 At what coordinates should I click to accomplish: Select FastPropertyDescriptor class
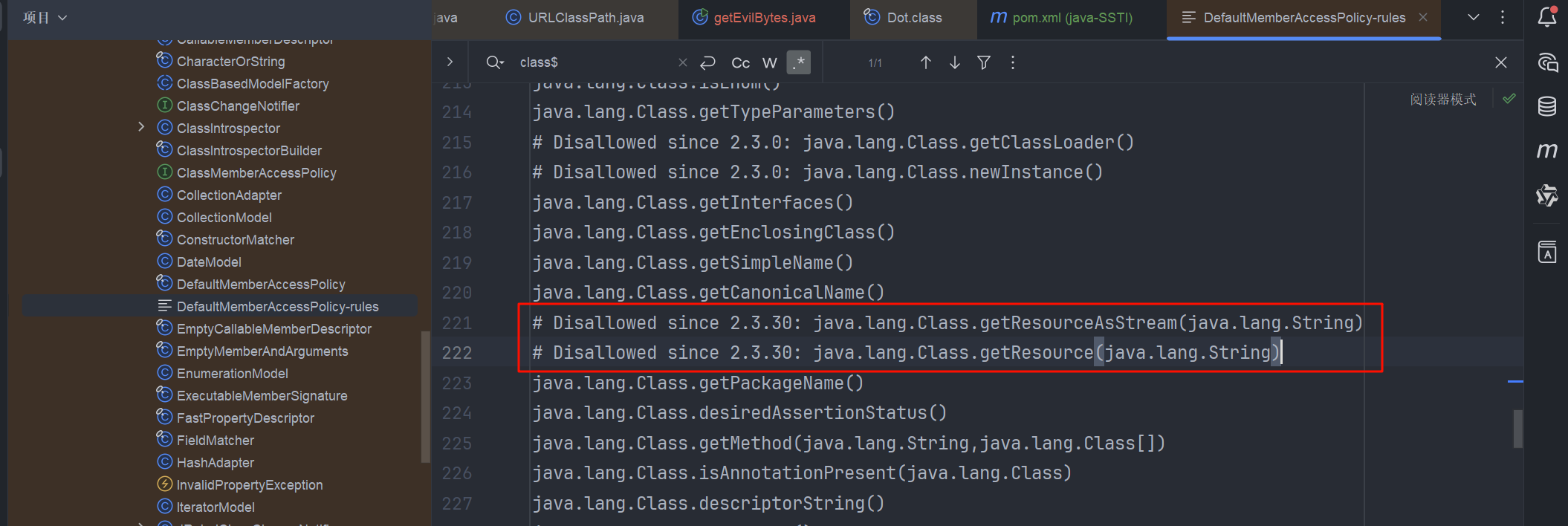point(245,418)
